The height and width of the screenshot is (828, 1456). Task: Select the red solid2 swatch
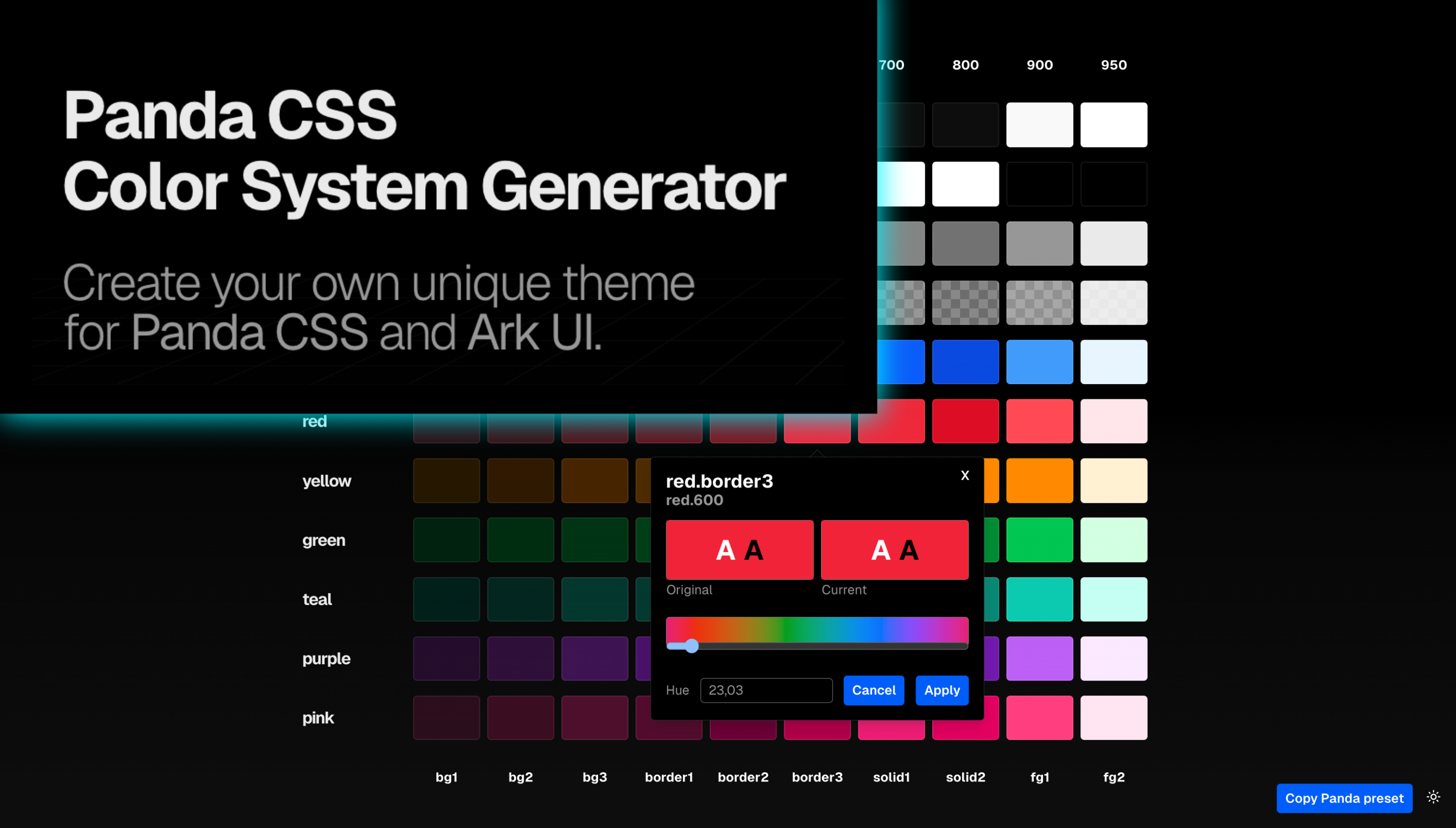click(x=965, y=421)
